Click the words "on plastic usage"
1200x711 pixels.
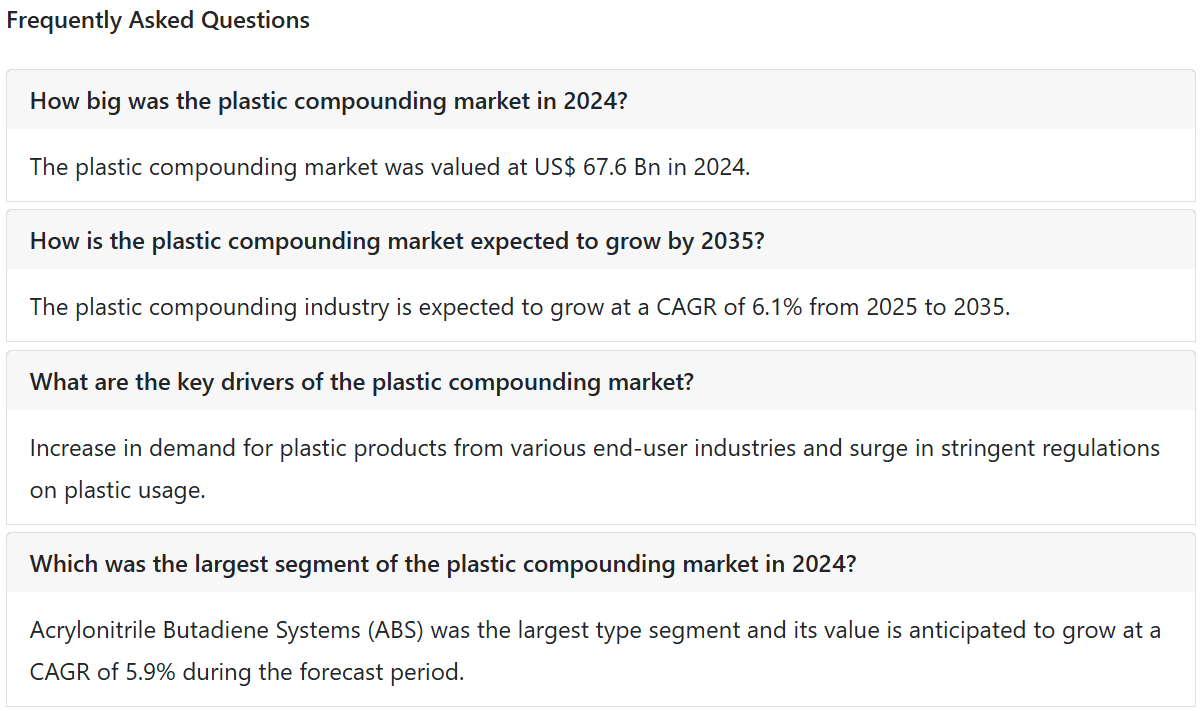pos(117,490)
